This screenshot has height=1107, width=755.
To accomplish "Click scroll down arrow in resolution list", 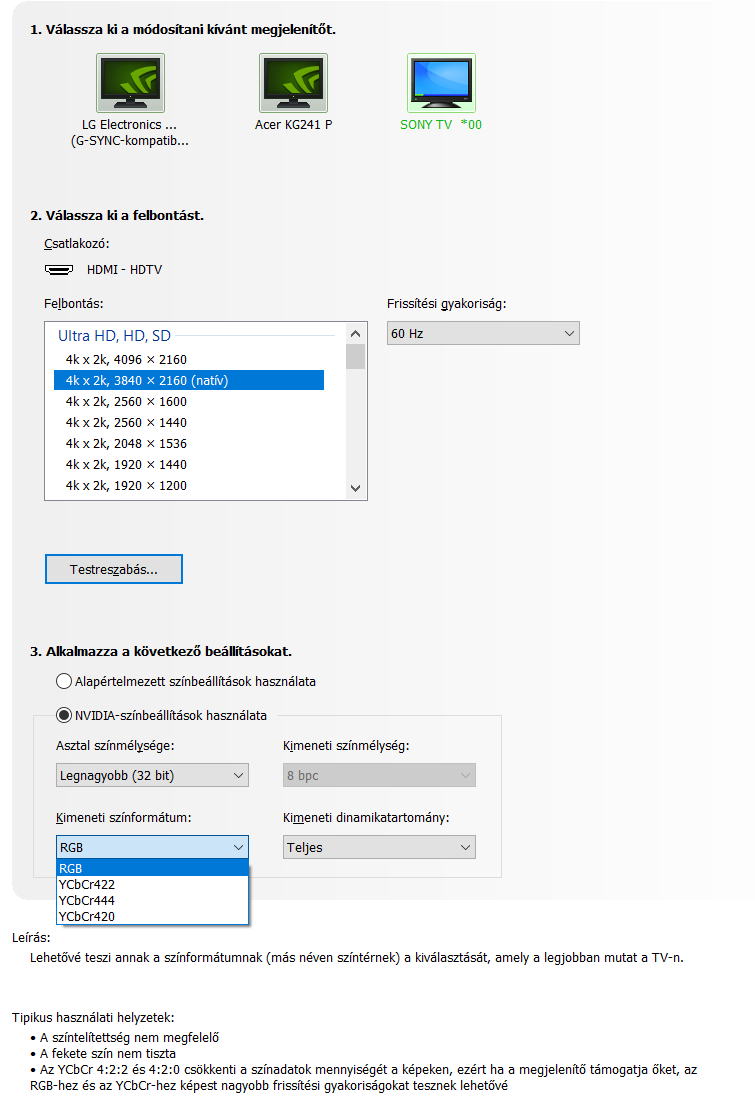I will click(355, 488).
